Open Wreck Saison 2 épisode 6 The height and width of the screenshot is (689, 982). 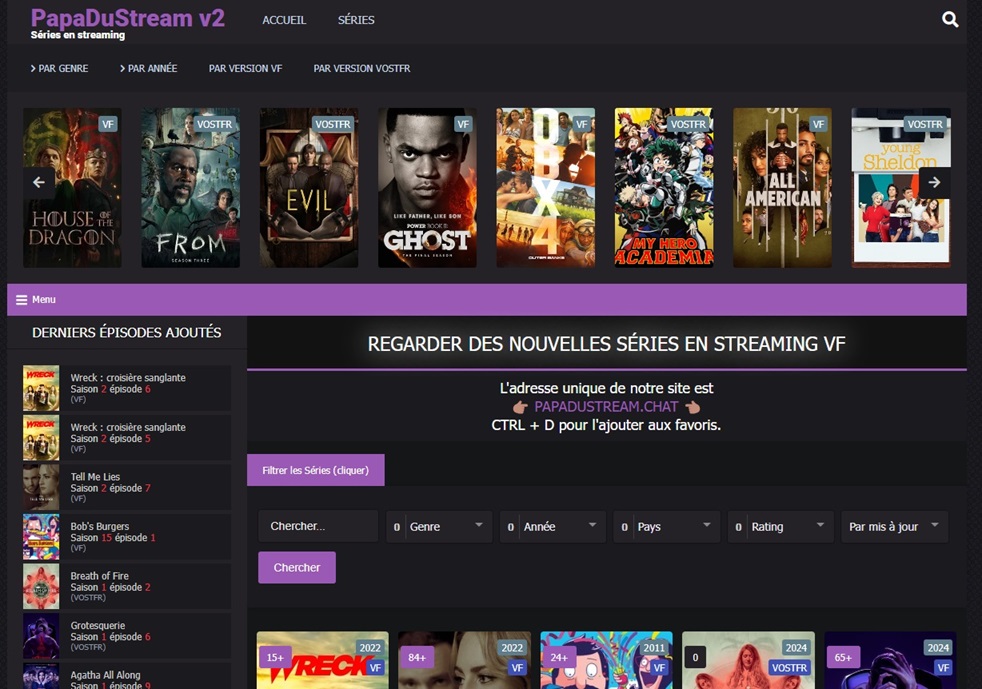127,388
